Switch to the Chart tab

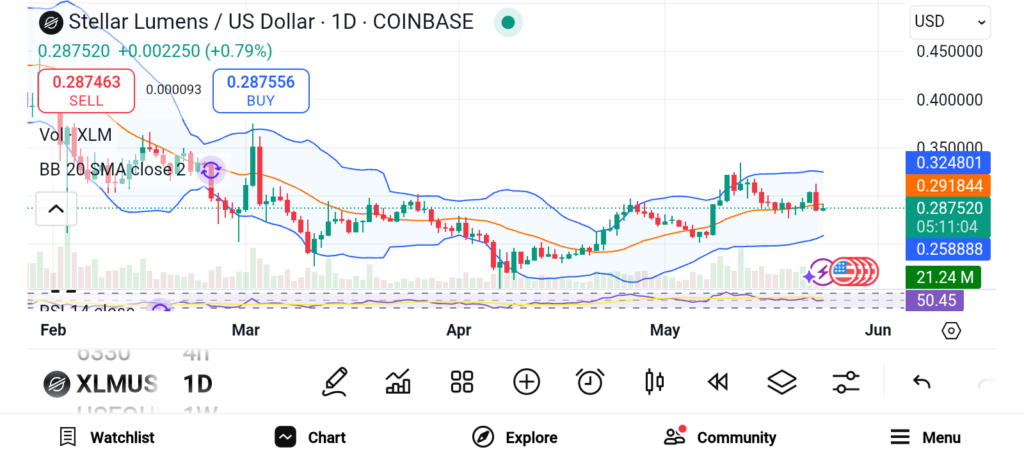pyautogui.click(x=310, y=437)
